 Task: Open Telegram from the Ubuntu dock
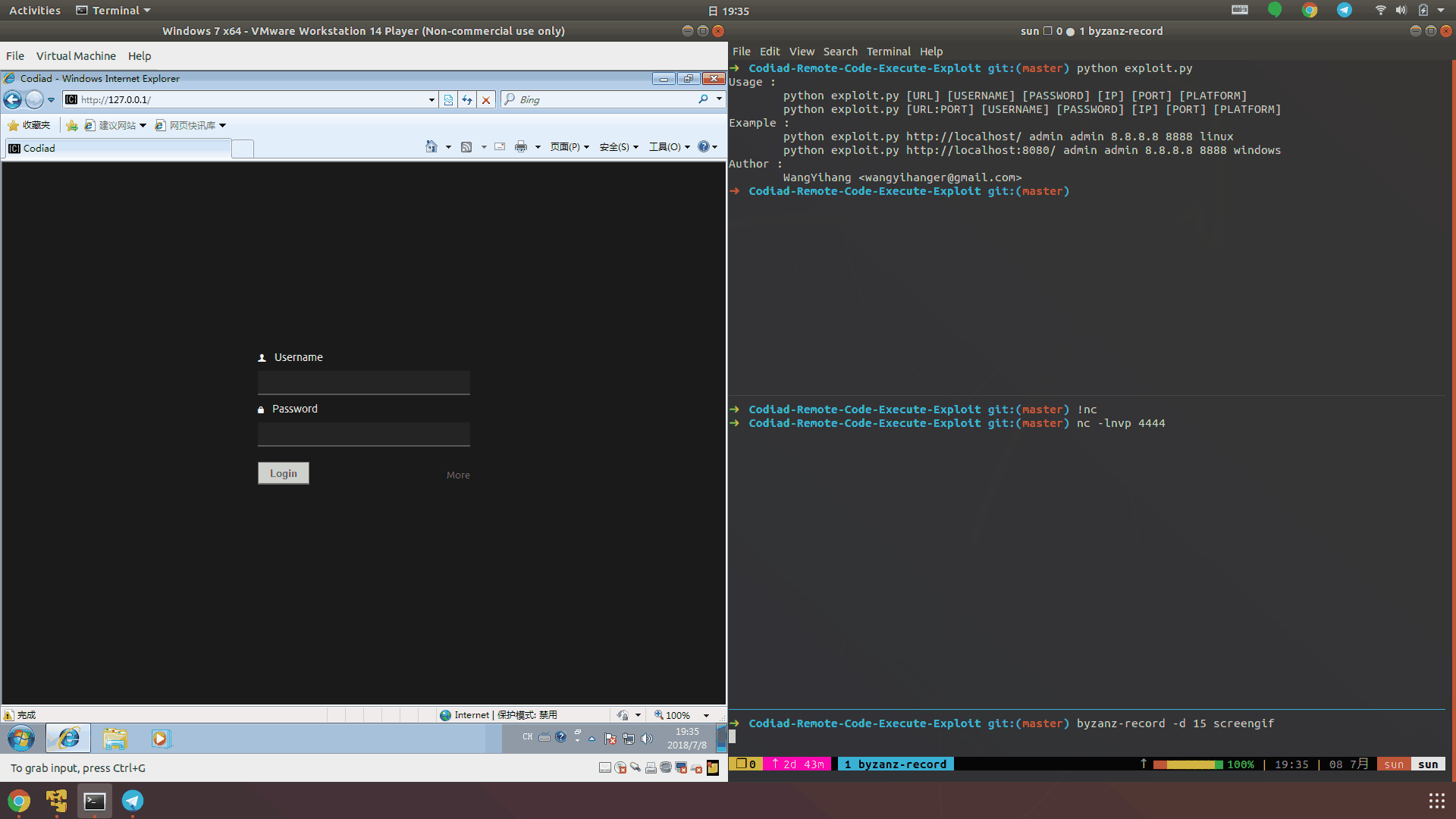(x=133, y=801)
